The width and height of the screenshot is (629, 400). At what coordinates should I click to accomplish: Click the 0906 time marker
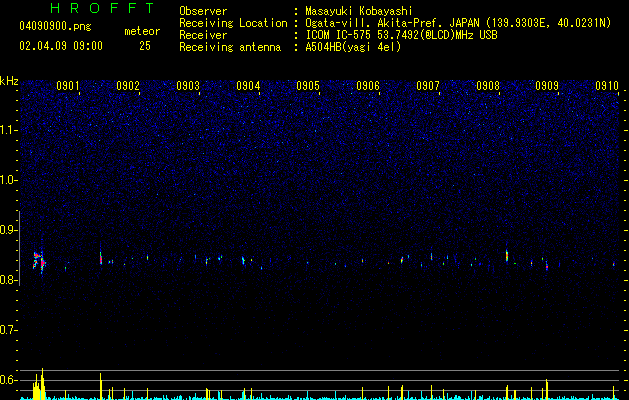368,86
